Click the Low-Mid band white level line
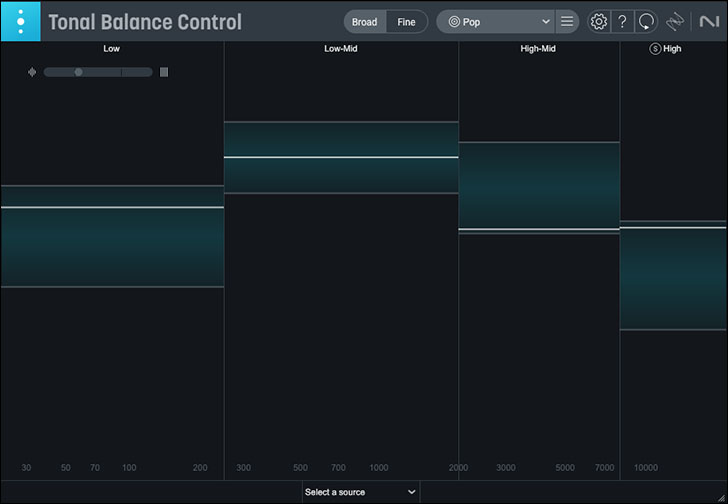Screen dimensions: 728x504 [341, 157]
